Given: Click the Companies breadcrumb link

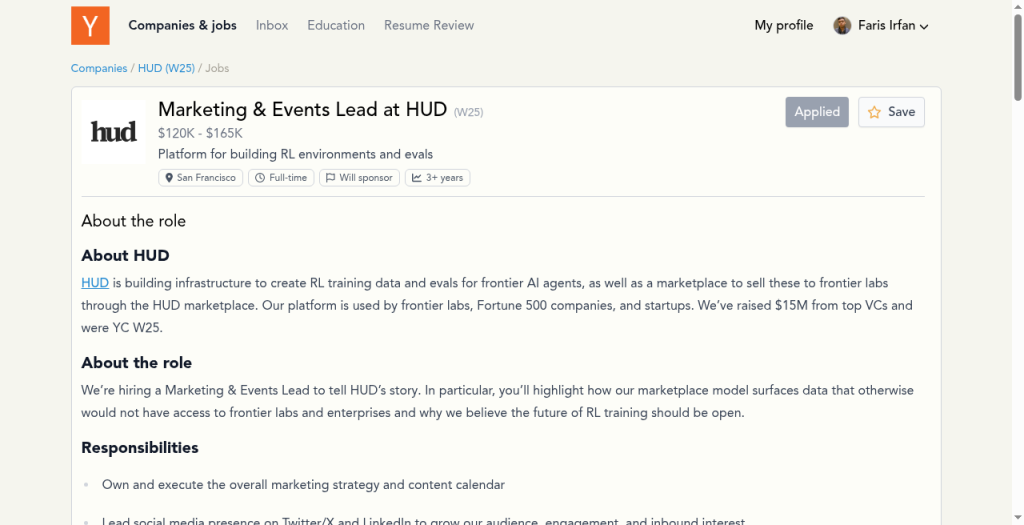Looking at the screenshot, I should (x=99, y=68).
